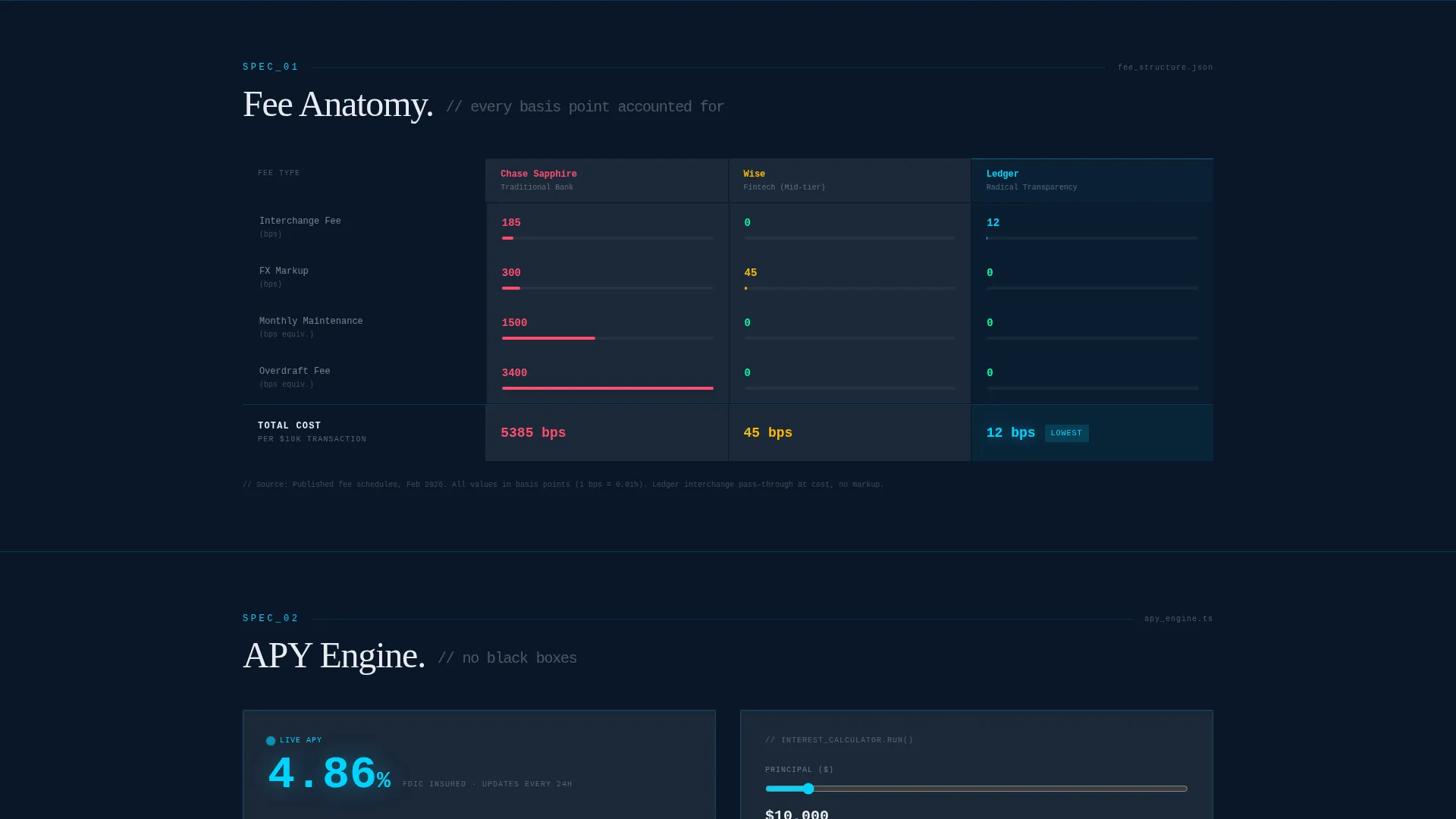Click the Traditional Bank subtitle
Image resolution: width=1456 pixels, height=819 pixels.
click(537, 187)
